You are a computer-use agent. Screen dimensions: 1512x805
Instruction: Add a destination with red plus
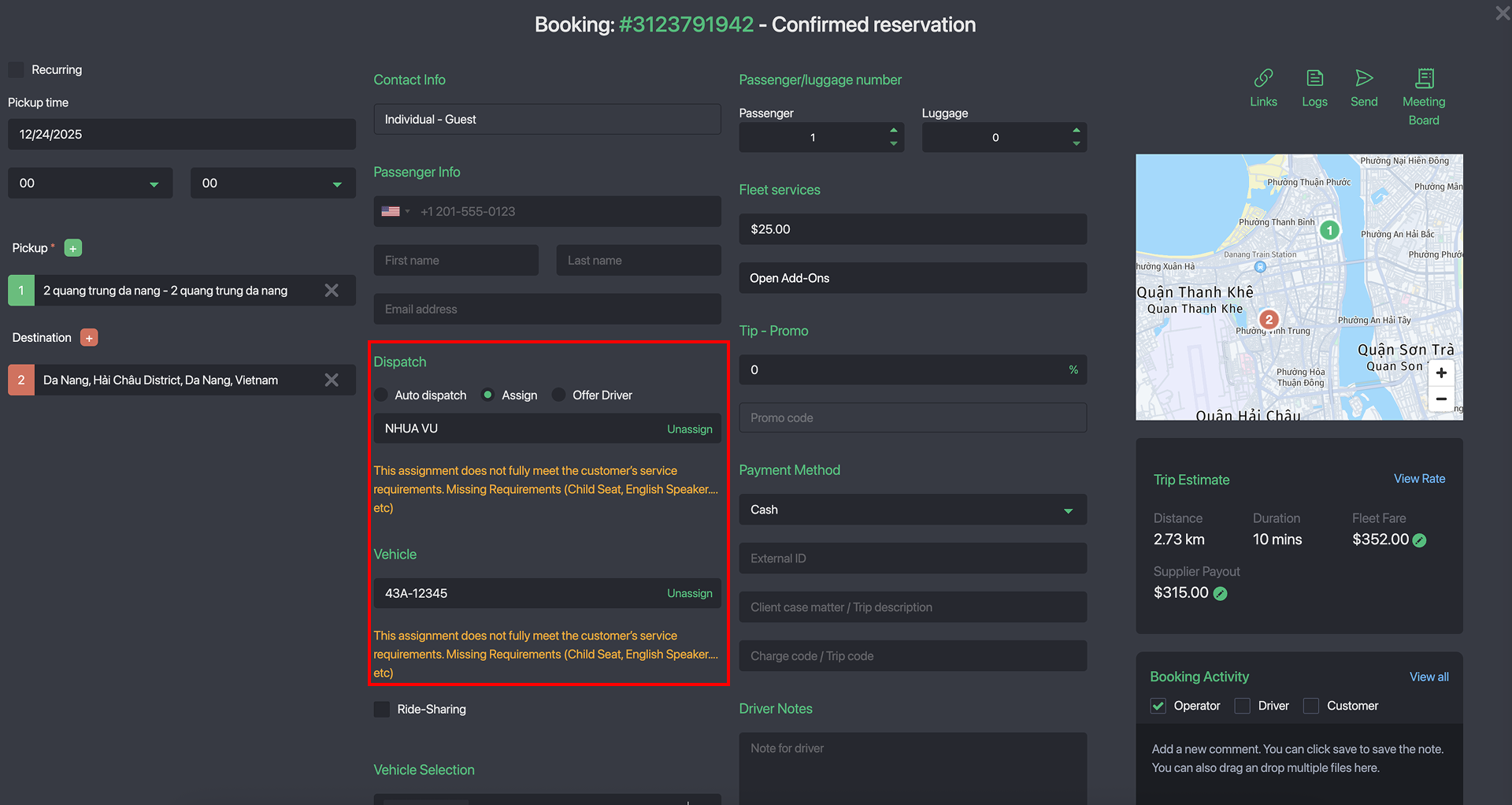coord(89,338)
